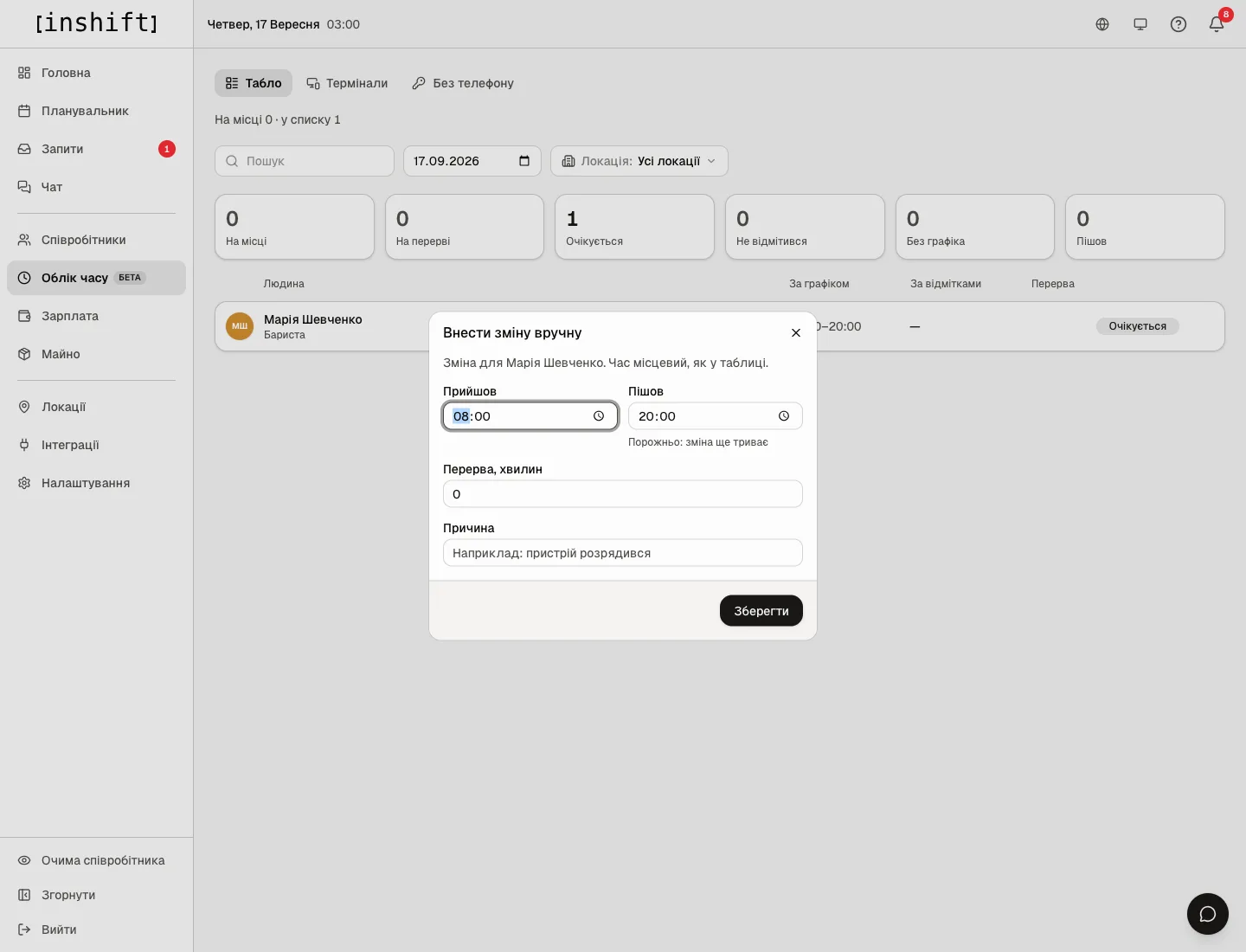Switch to the Табло tab

coord(254,83)
